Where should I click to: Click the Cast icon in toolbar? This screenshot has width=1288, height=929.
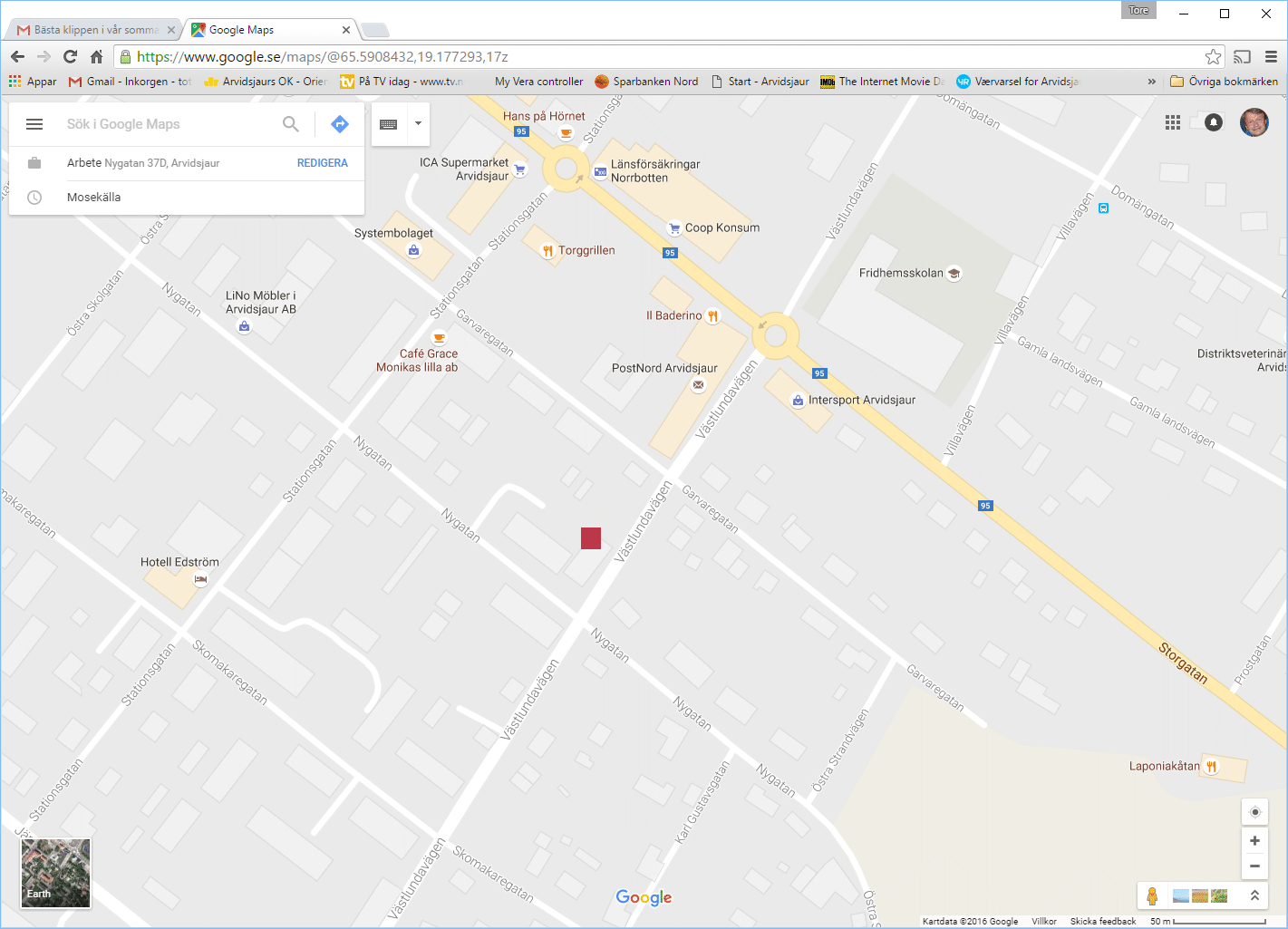1243,56
